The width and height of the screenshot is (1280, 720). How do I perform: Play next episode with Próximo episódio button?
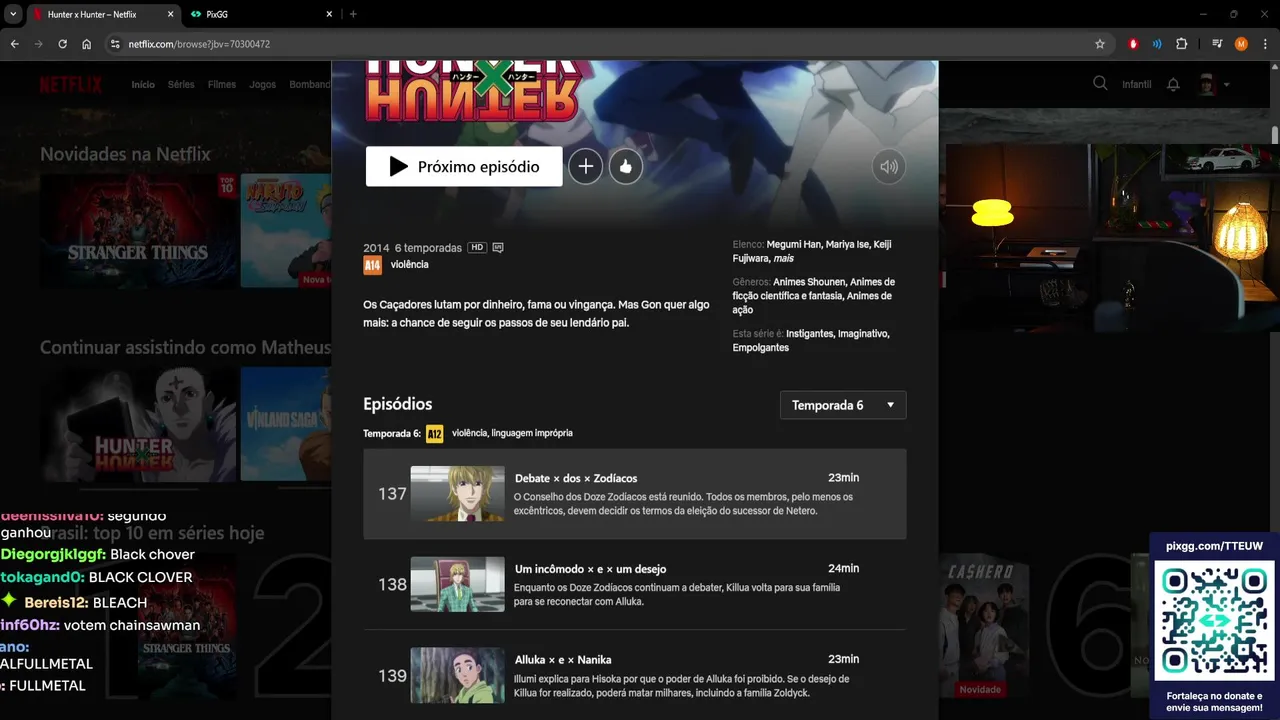point(464,166)
